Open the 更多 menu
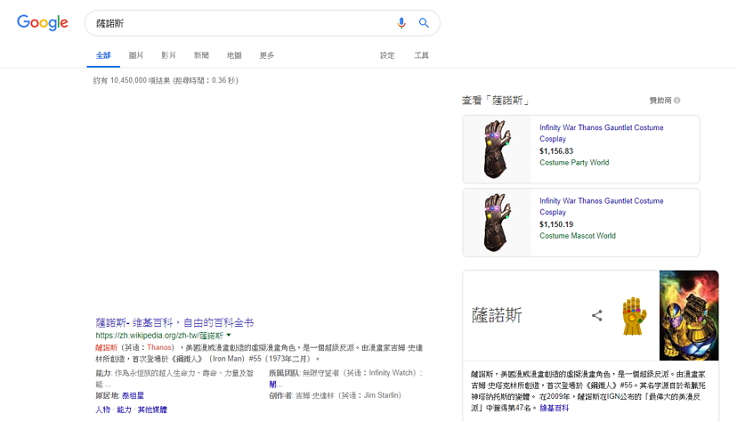The width and height of the screenshot is (737, 422). (267, 55)
